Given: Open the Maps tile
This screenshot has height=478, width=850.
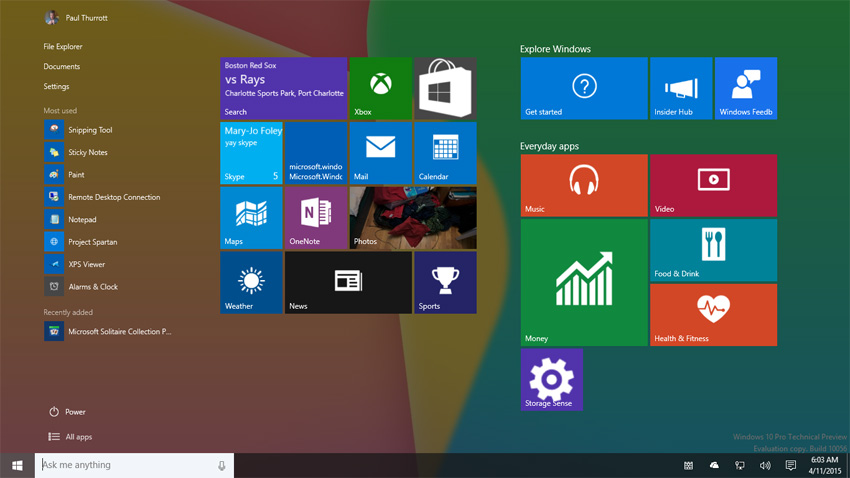Looking at the screenshot, I should [x=251, y=218].
